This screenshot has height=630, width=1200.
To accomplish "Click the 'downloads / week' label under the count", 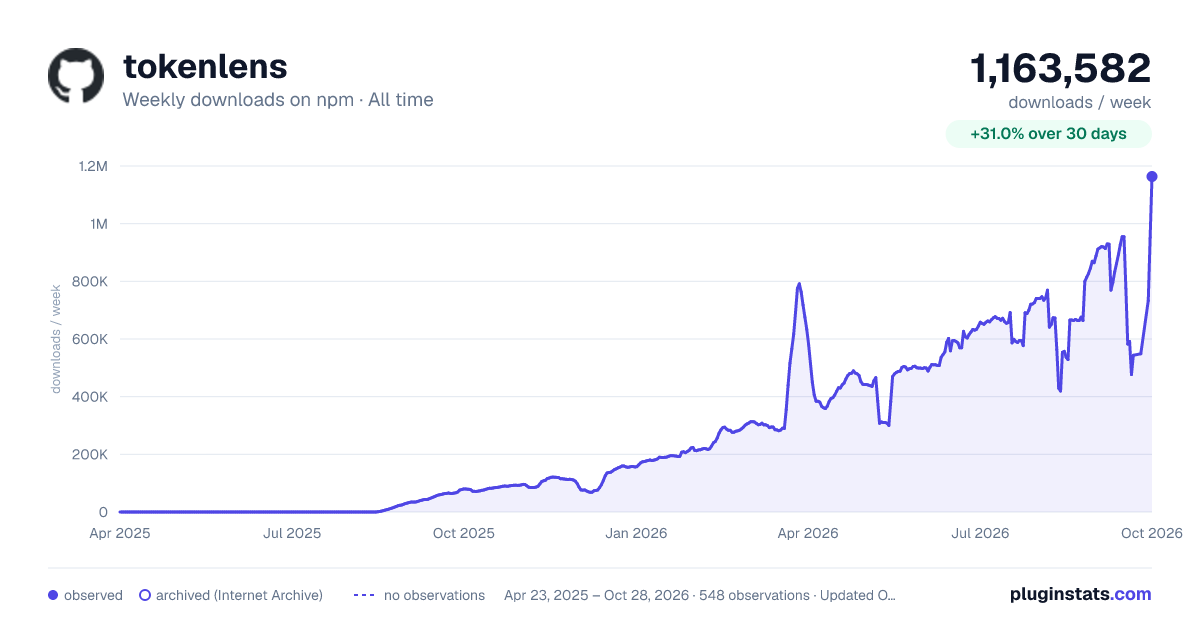I will tap(1080, 102).
